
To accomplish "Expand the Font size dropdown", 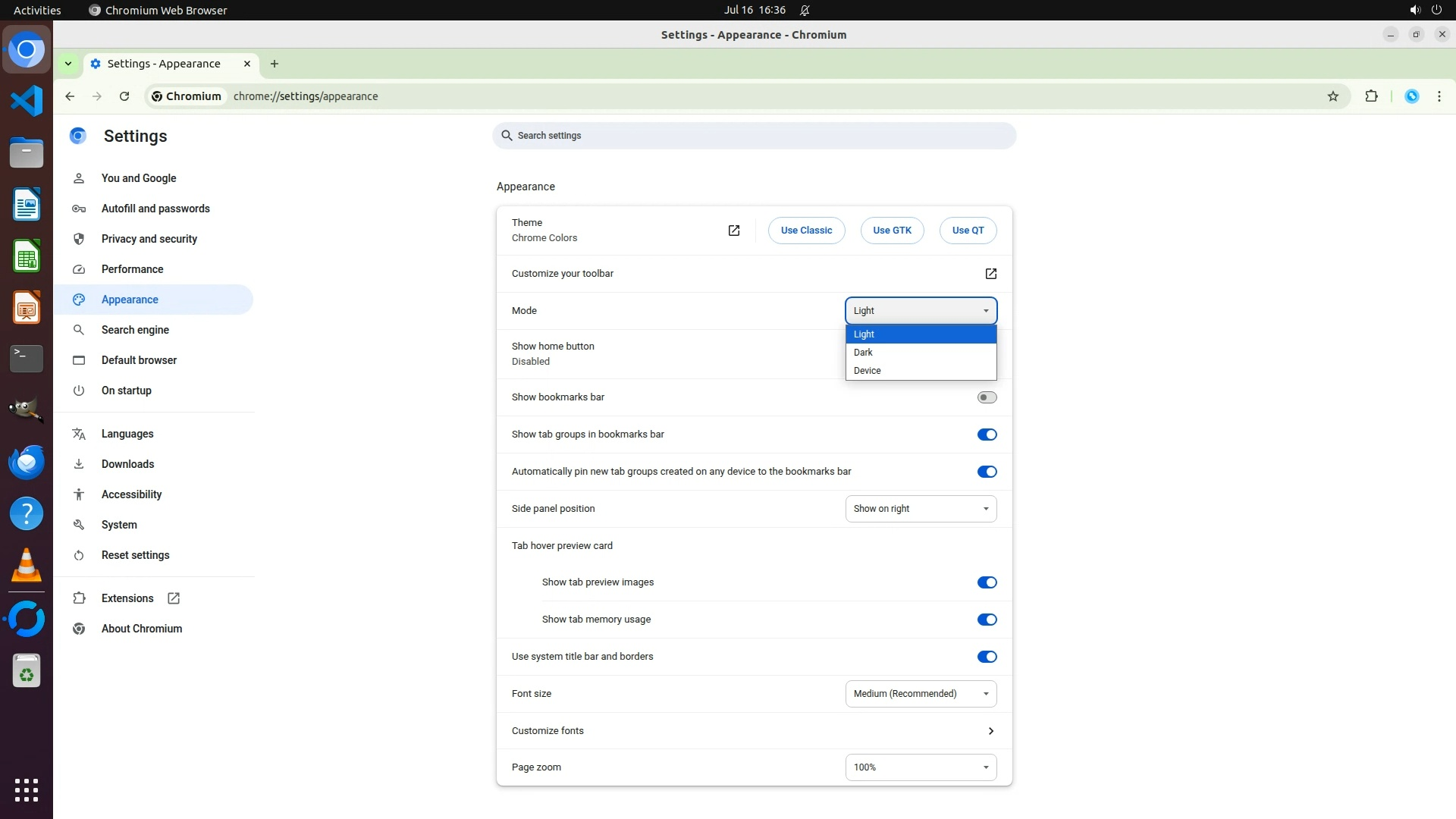I will [x=921, y=694].
